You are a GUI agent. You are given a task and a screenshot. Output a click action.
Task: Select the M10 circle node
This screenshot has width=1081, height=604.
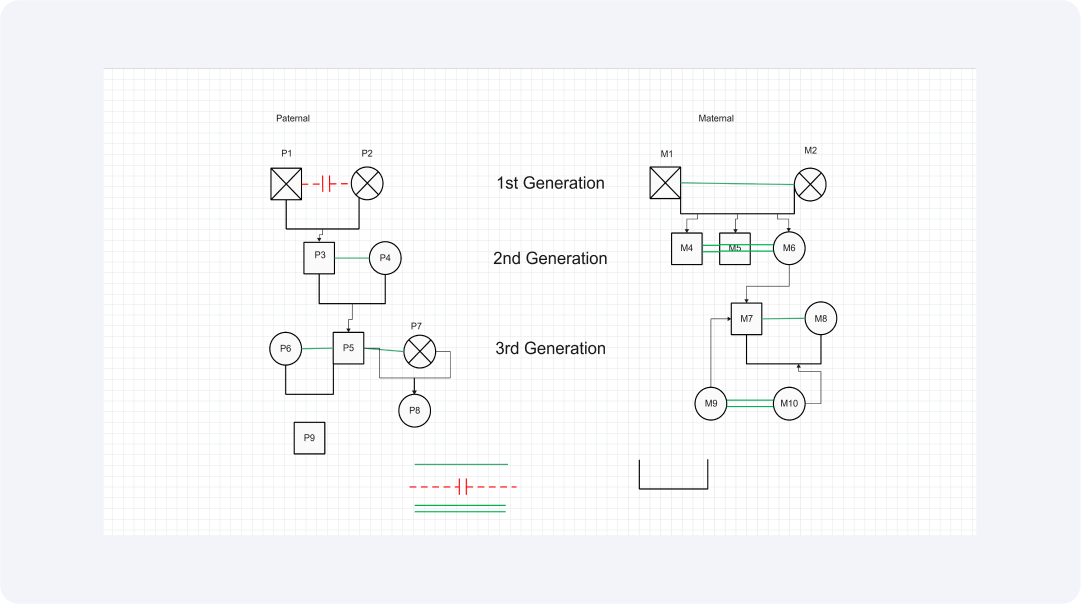tap(789, 403)
